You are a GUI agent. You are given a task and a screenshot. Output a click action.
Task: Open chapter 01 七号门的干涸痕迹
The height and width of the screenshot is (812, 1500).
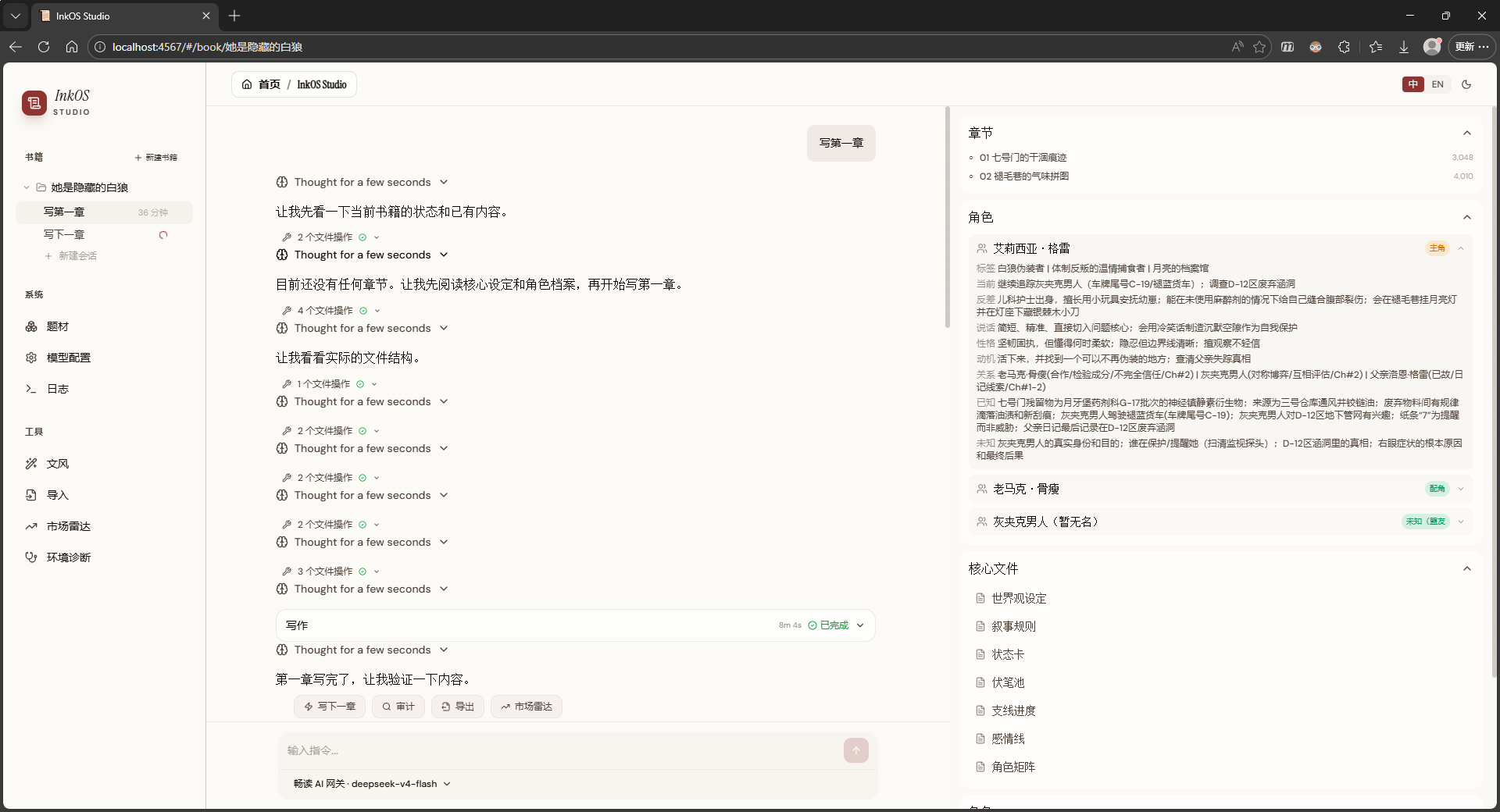pos(1220,158)
